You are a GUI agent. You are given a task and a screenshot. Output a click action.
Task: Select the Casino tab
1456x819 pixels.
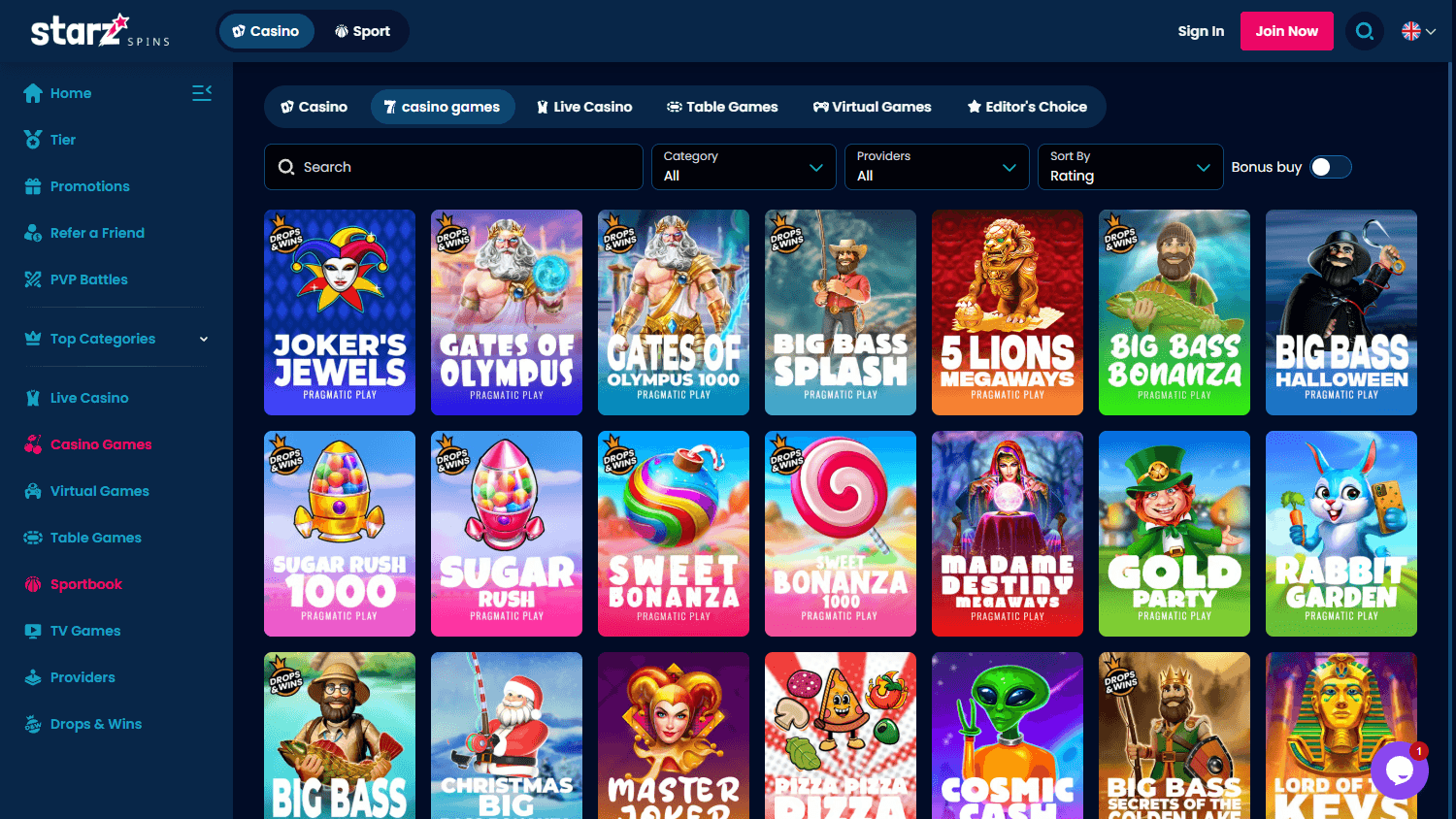click(314, 107)
